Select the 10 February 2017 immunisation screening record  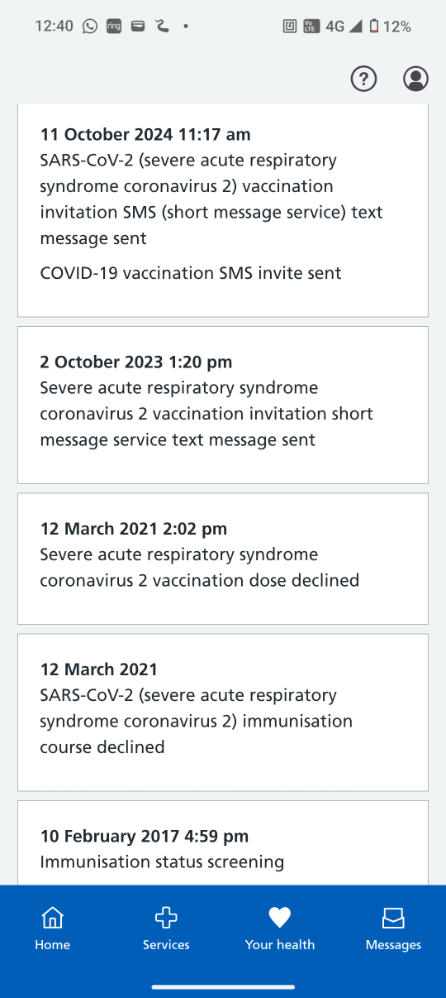pyautogui.click(x=223, y=843)
